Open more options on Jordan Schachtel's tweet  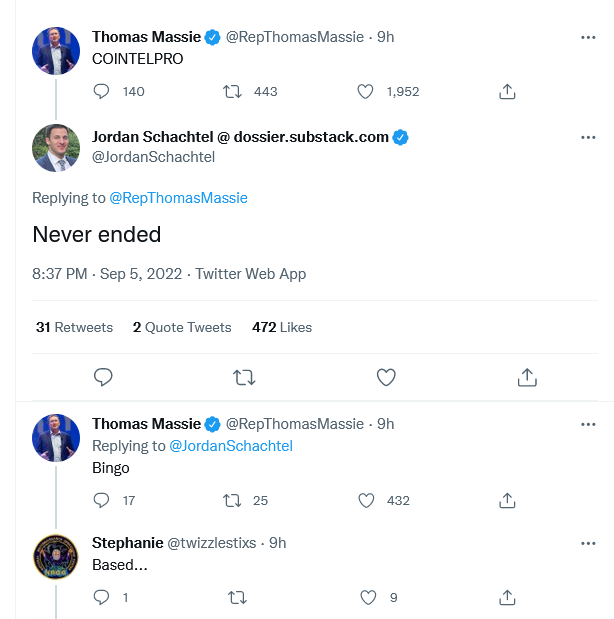(x=589, y=137)
